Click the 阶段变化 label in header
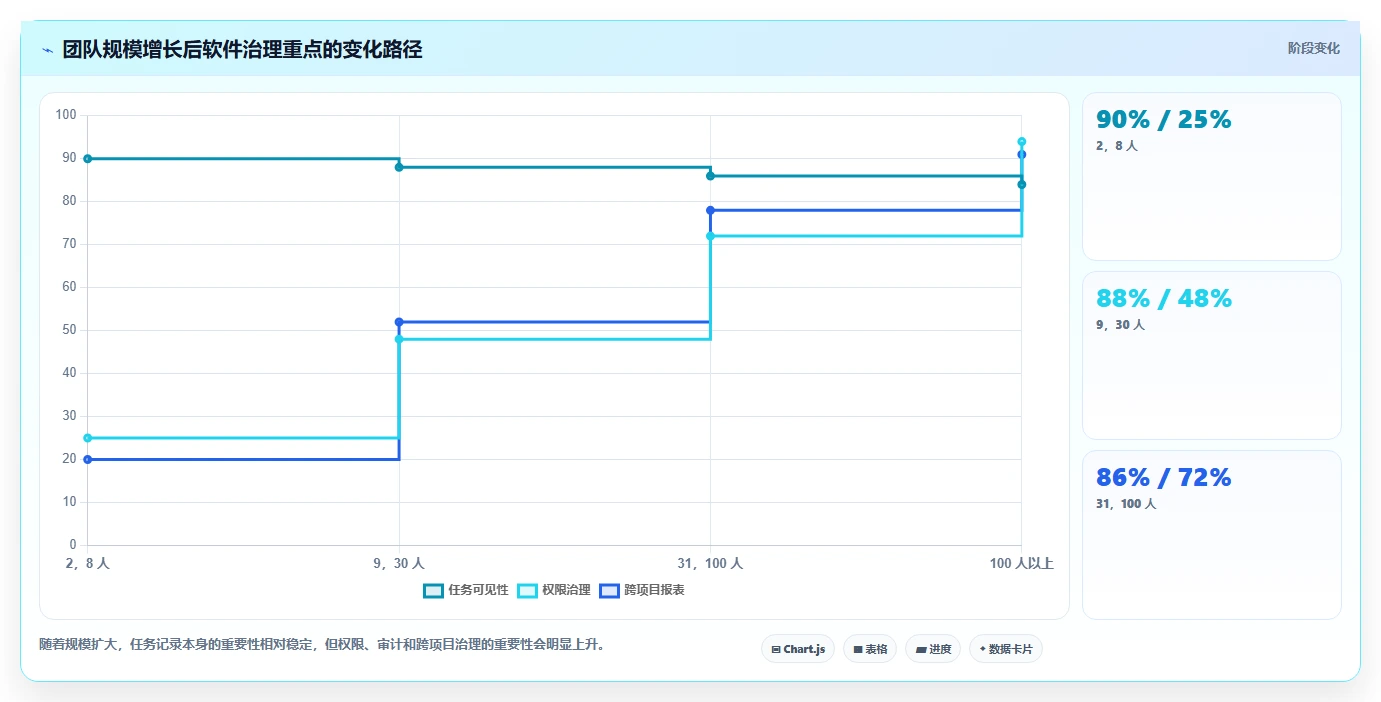This screenshot has height=702, width=1381. click(x=1314, y=48)
